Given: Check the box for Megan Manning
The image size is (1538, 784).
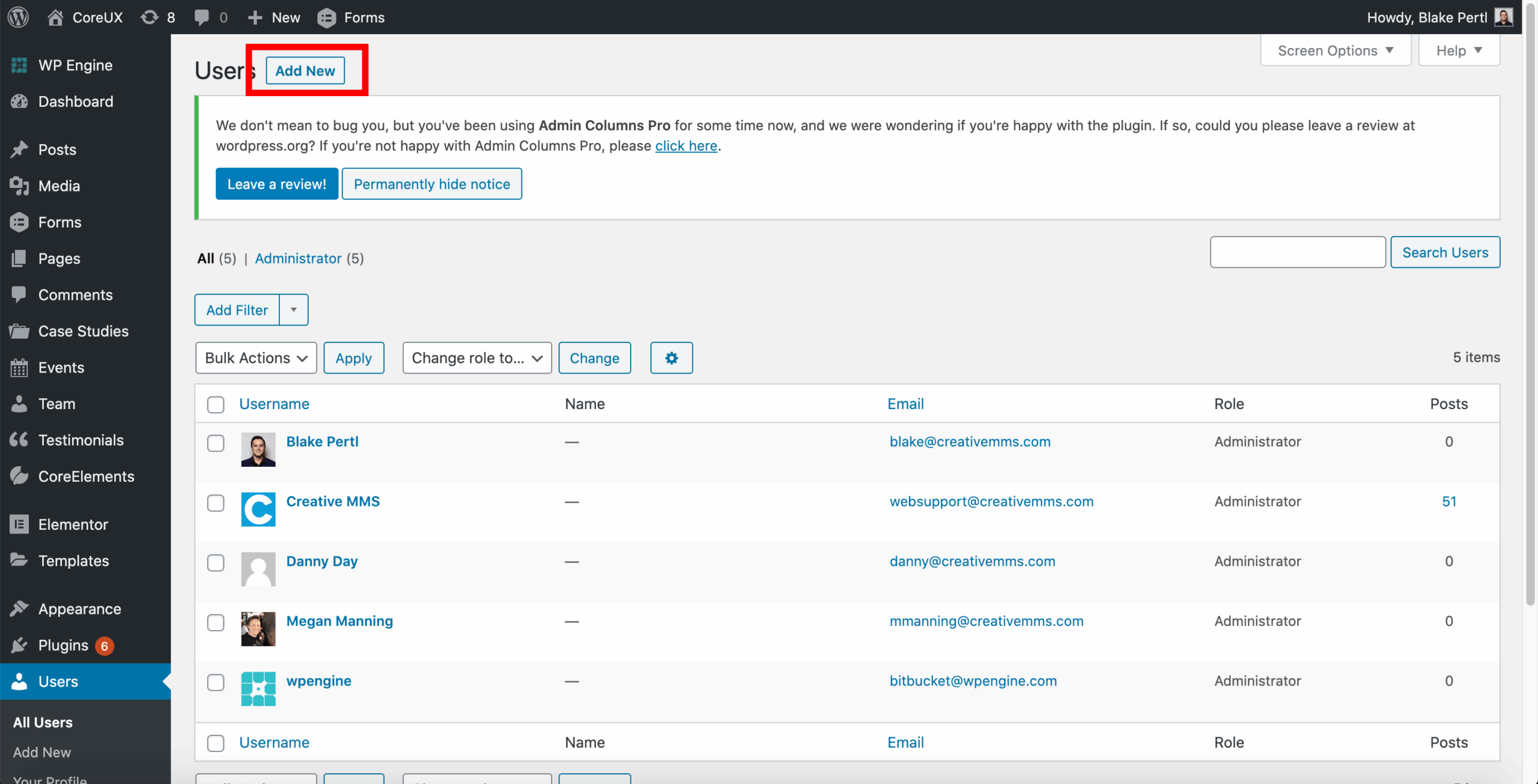Looking at the screenshot, I should tap(216, 622).
